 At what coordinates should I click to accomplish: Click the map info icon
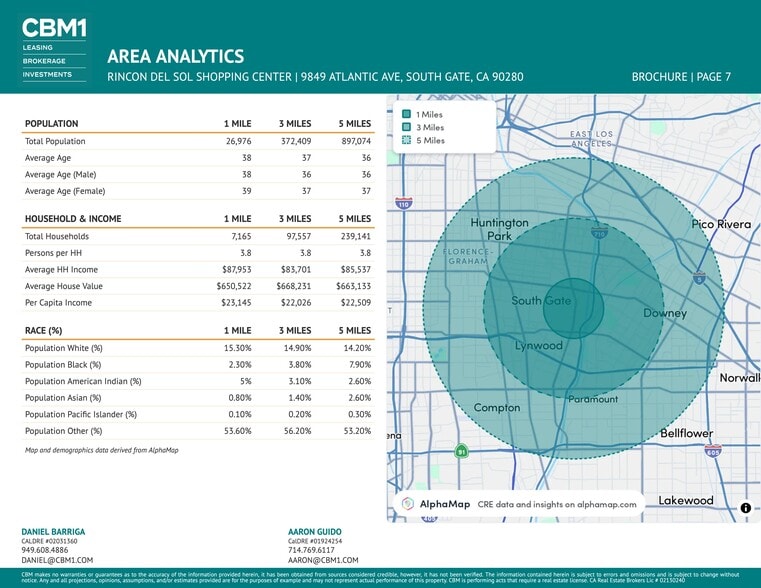(x=745, y=508)
